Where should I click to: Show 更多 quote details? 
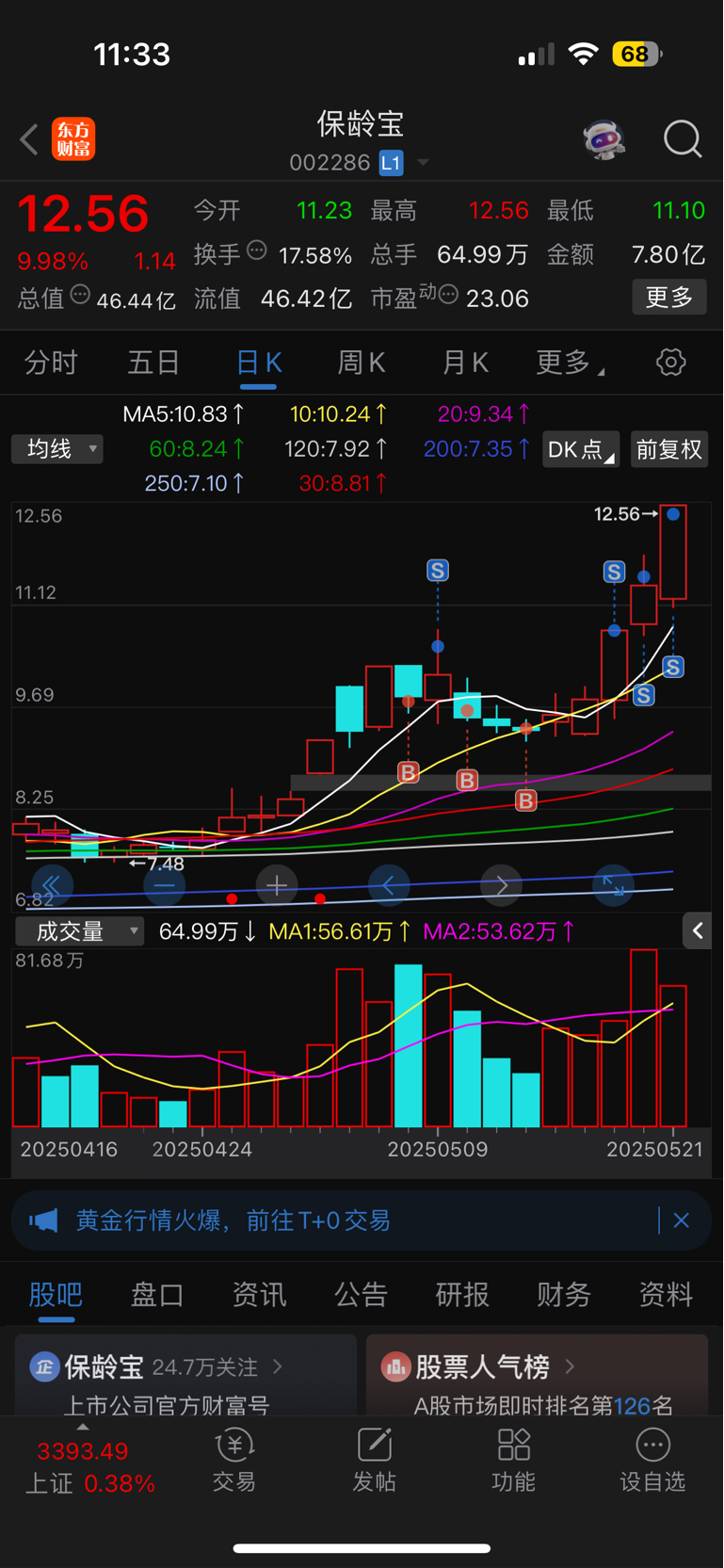tap(669, 298)
